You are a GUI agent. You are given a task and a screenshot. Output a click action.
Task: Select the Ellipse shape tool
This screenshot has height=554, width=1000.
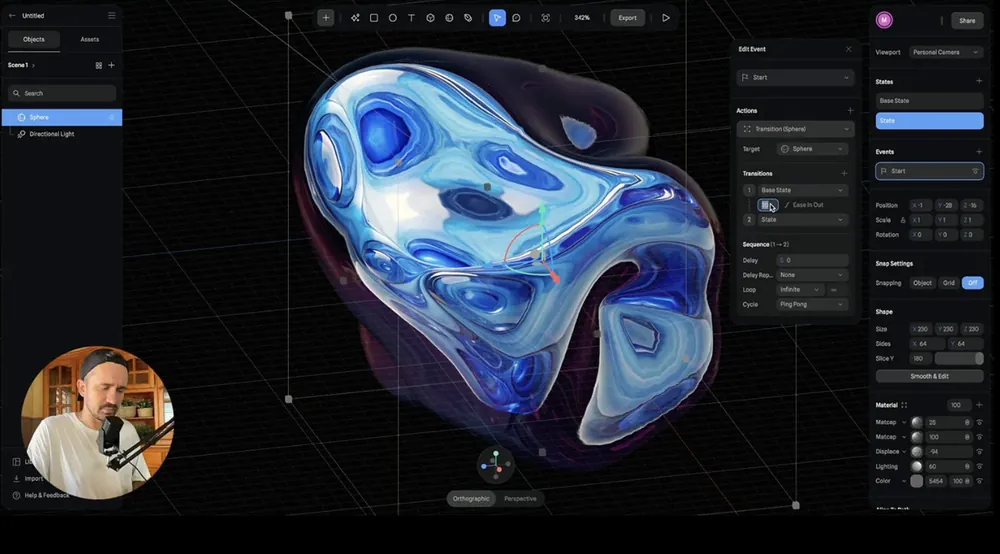(x=393, y=18)
